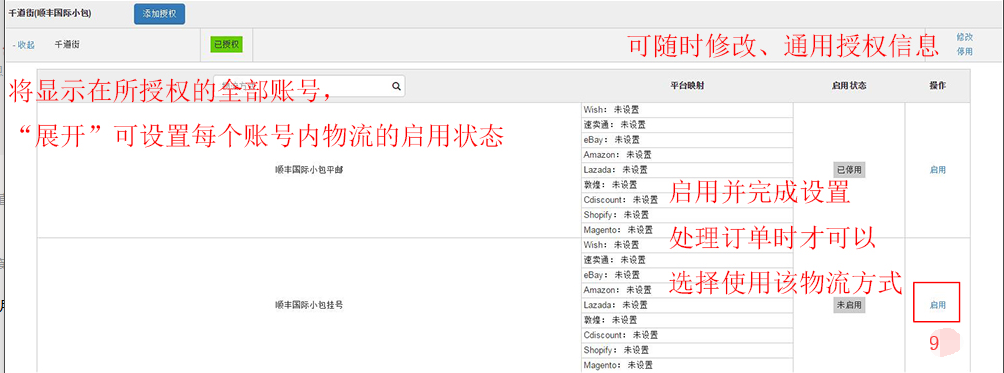The image size is (1004, 373).
Task: Click the 操作 column header
Action: [937, 86]
